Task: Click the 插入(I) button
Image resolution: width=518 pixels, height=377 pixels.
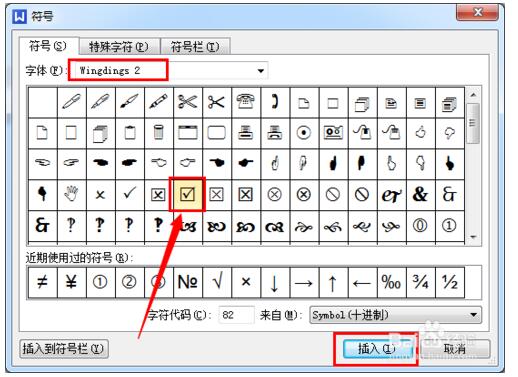Action: (x=377, y=349)
